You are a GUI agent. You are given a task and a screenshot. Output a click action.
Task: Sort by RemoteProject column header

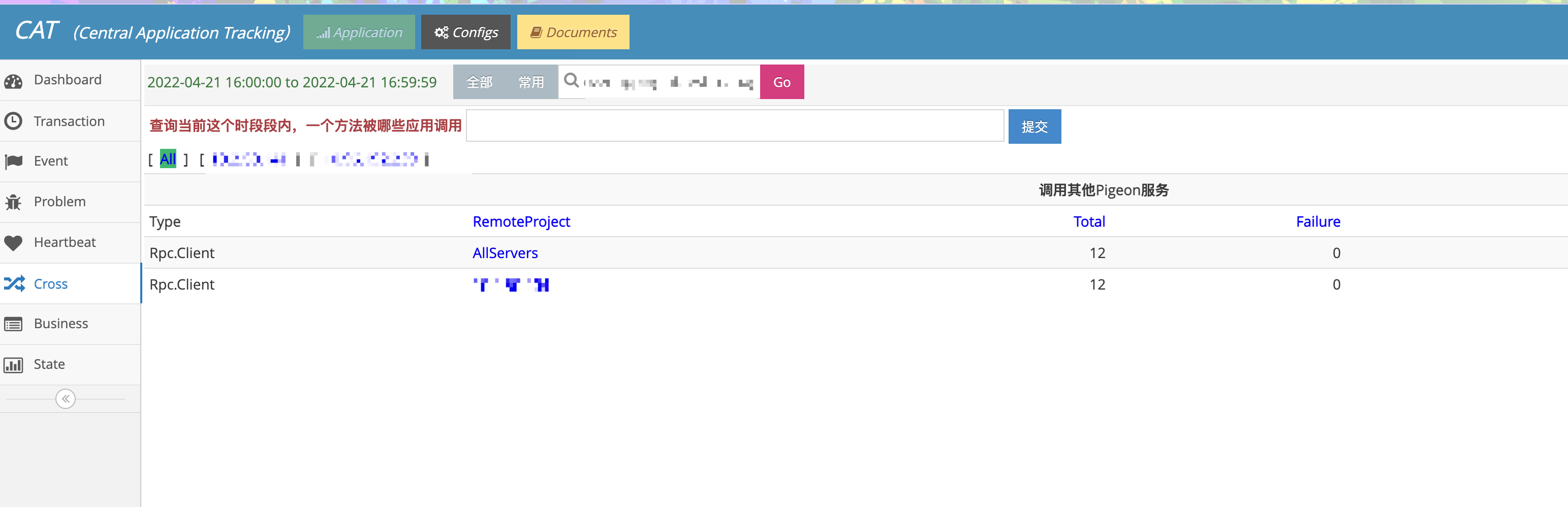[x=521, y=221]
